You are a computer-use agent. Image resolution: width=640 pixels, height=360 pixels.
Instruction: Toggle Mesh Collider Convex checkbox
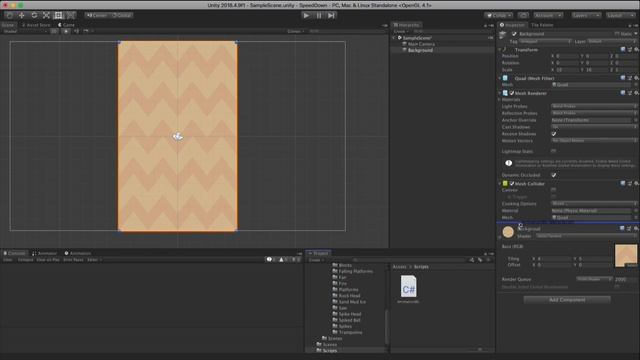click(553, 190)
